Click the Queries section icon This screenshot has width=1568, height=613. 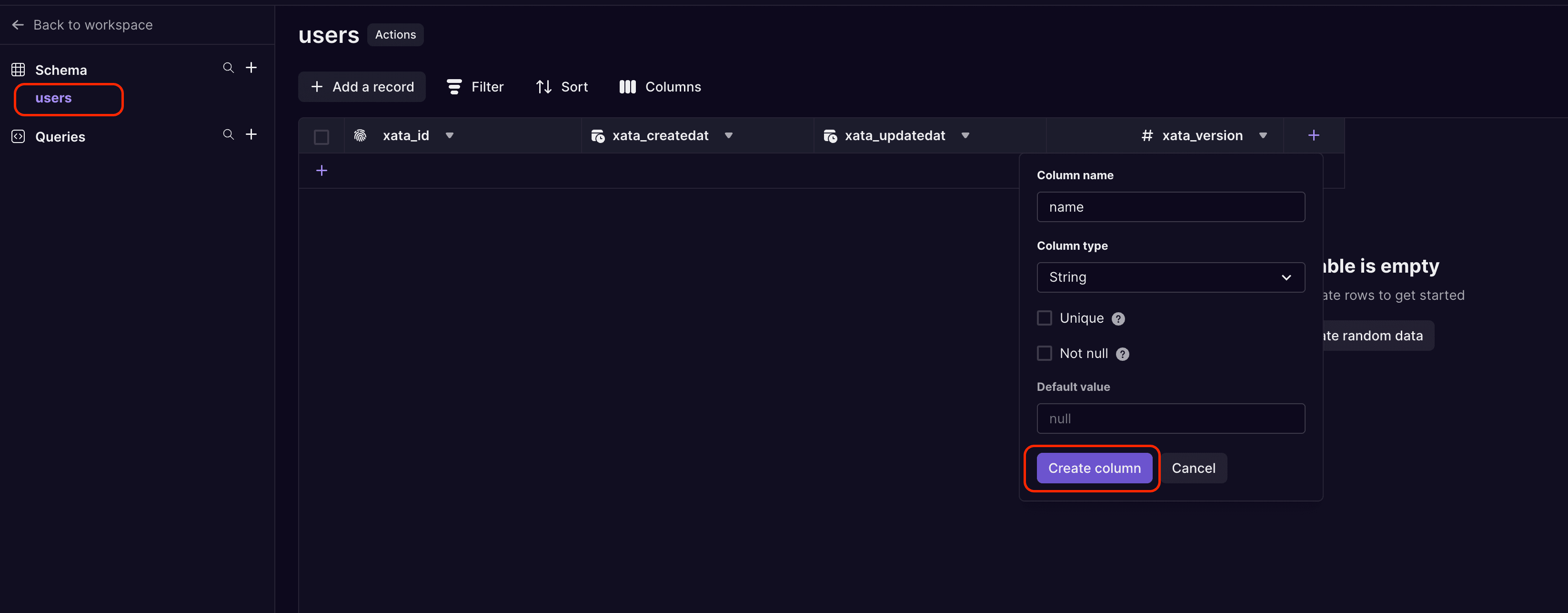pyautogui.click(x=18, y=134)
